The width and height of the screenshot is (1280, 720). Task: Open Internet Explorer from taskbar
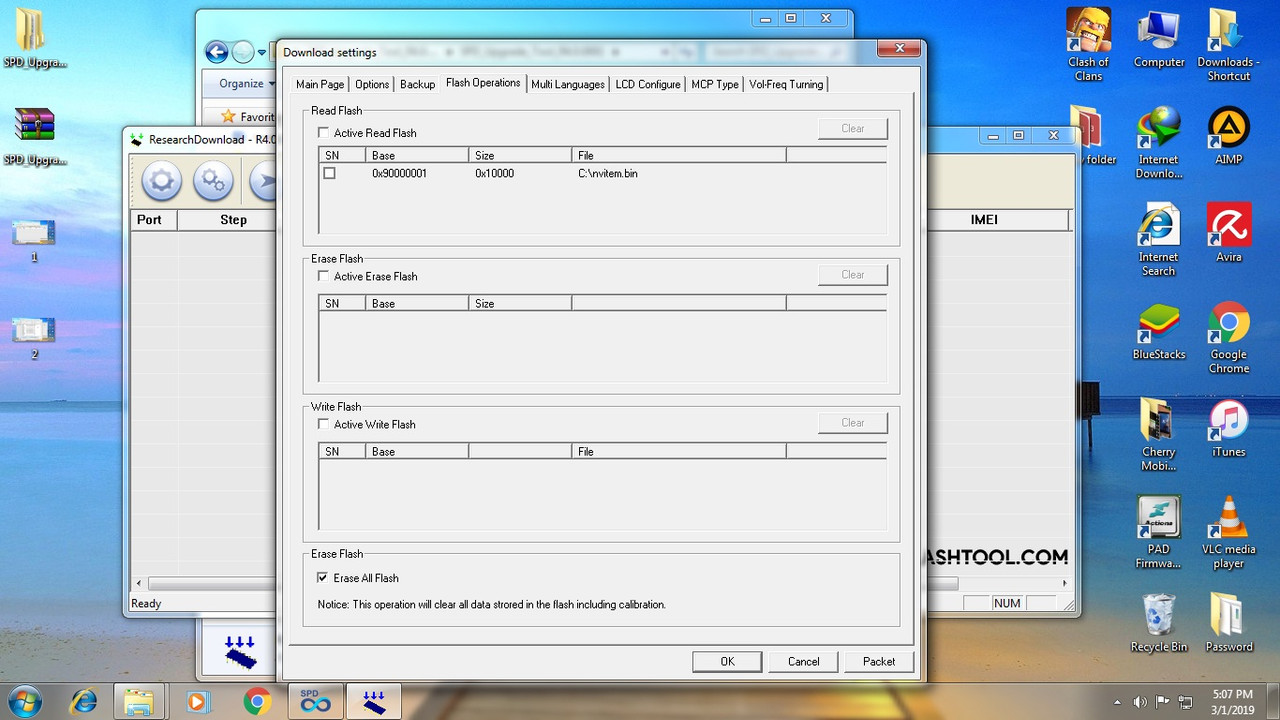[x=84, y=702]
